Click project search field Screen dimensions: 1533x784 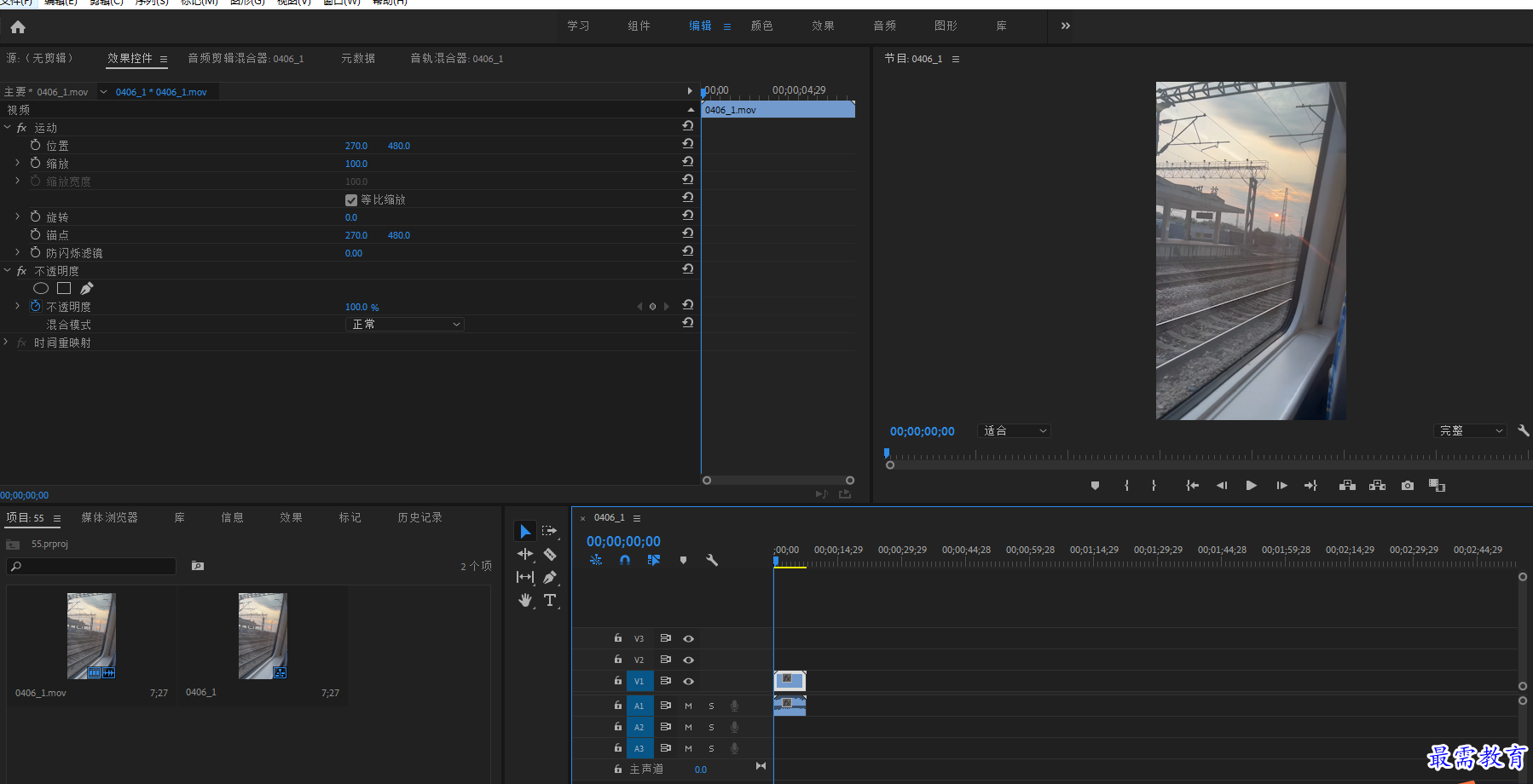[x=91, y=566]
